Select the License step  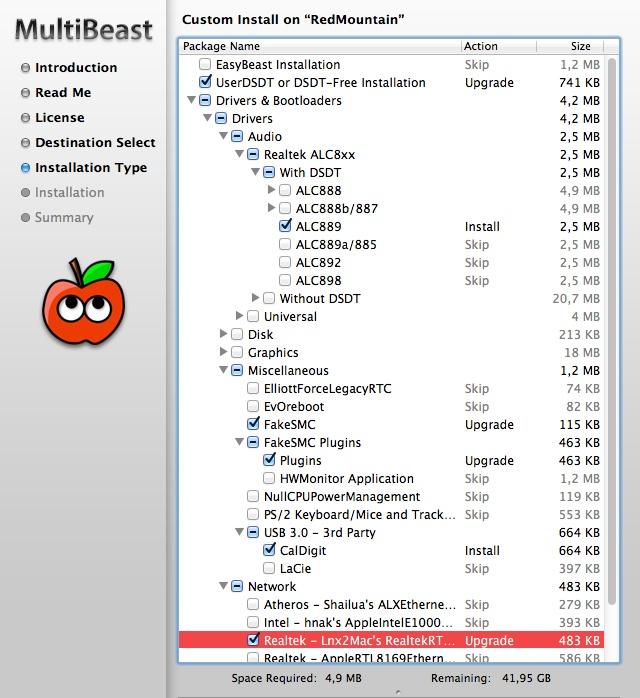click(60, 118)
